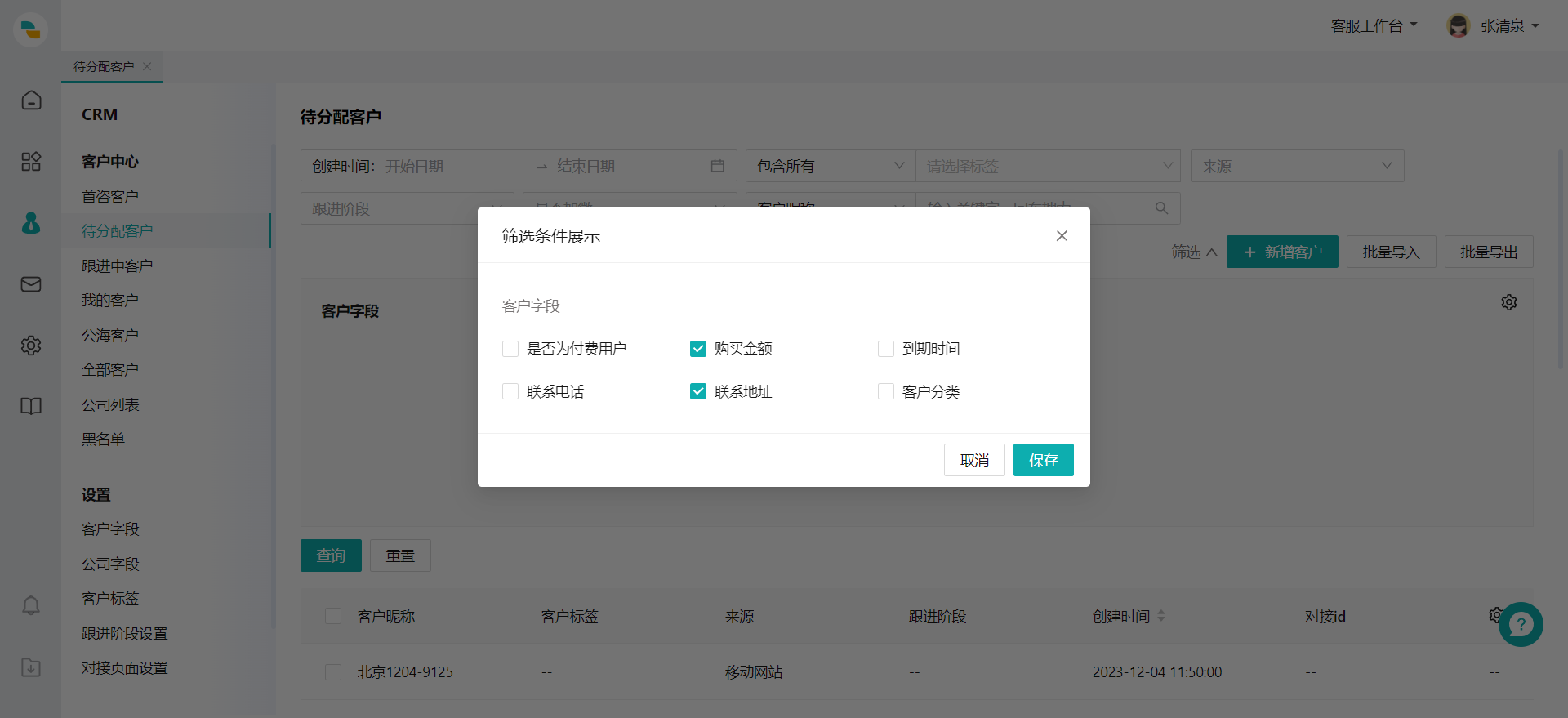Open the apps grid icon in sidebar
1568x718 pixels.
click(31, 161)
